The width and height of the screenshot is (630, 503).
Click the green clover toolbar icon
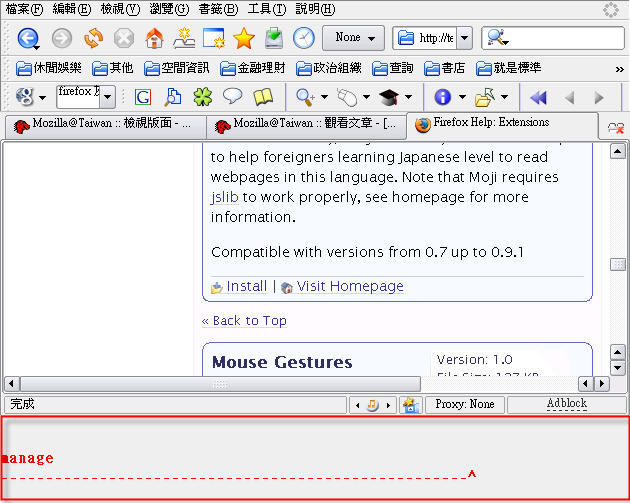203,97
